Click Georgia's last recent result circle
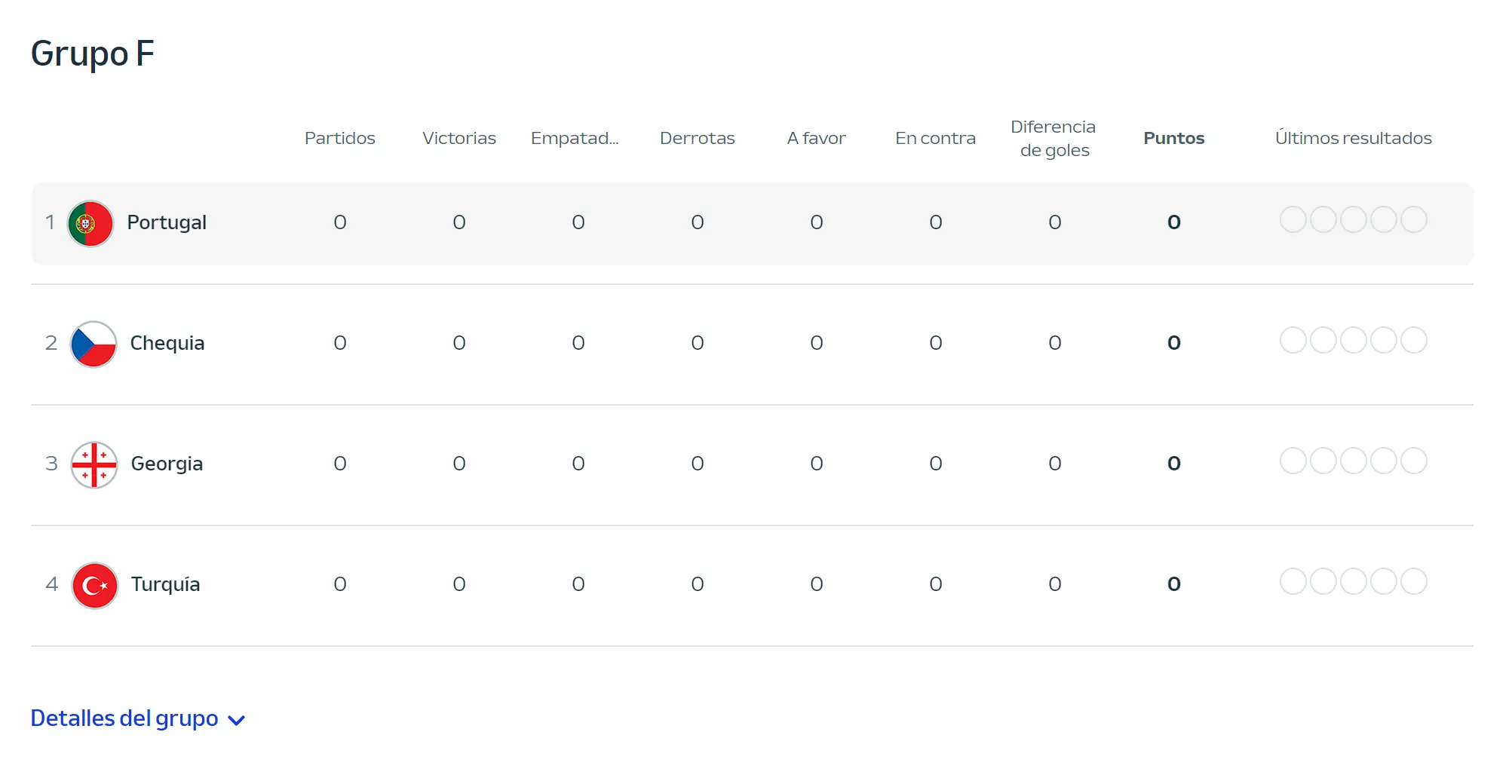This screenshot has width=1512, height=784. pyautogui.click(x=1414, y=461)
